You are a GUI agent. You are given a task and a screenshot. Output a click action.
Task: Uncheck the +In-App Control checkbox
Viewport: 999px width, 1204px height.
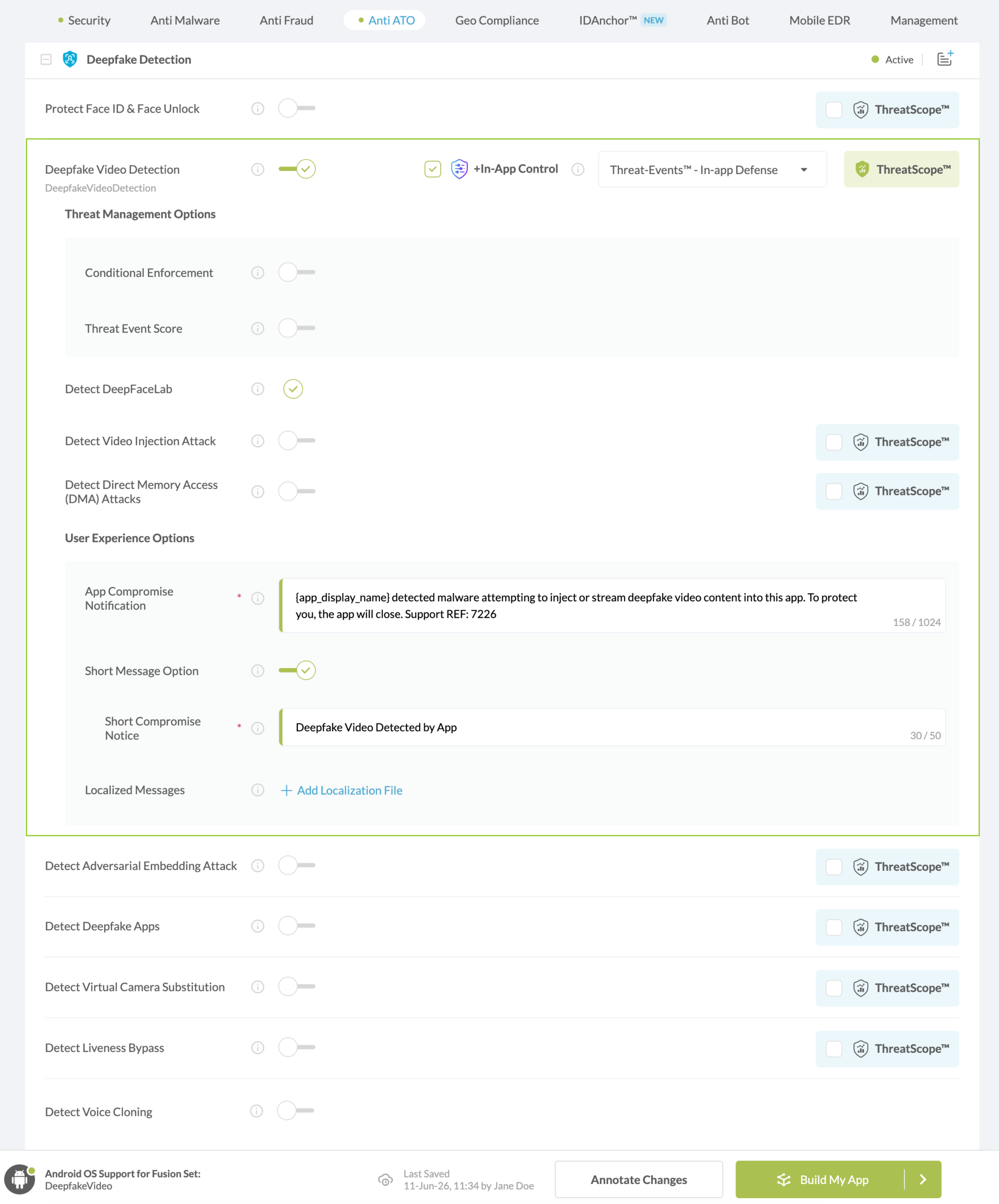[432, 169]
